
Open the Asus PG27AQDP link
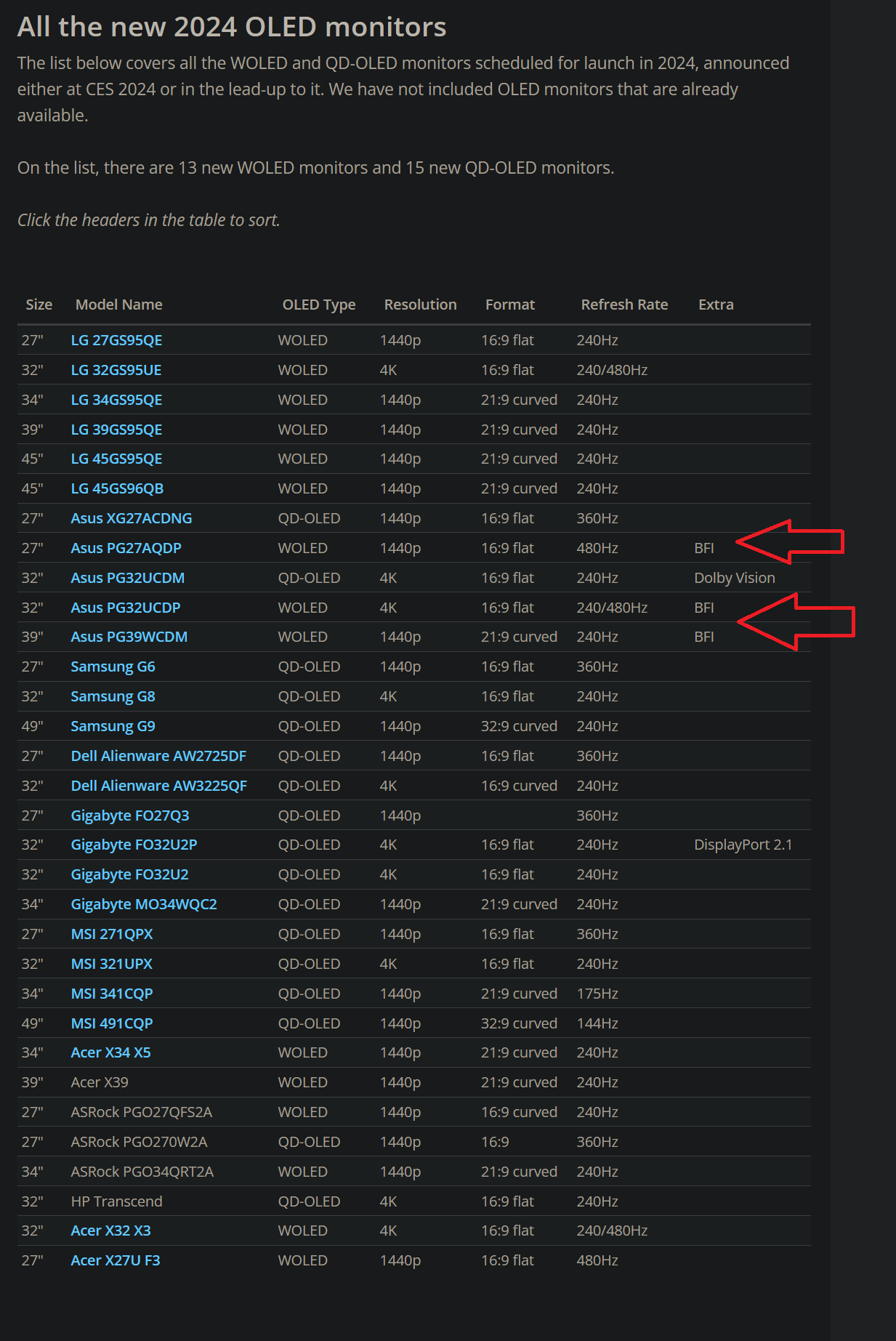pyautogui.click(x=126, y=548)
